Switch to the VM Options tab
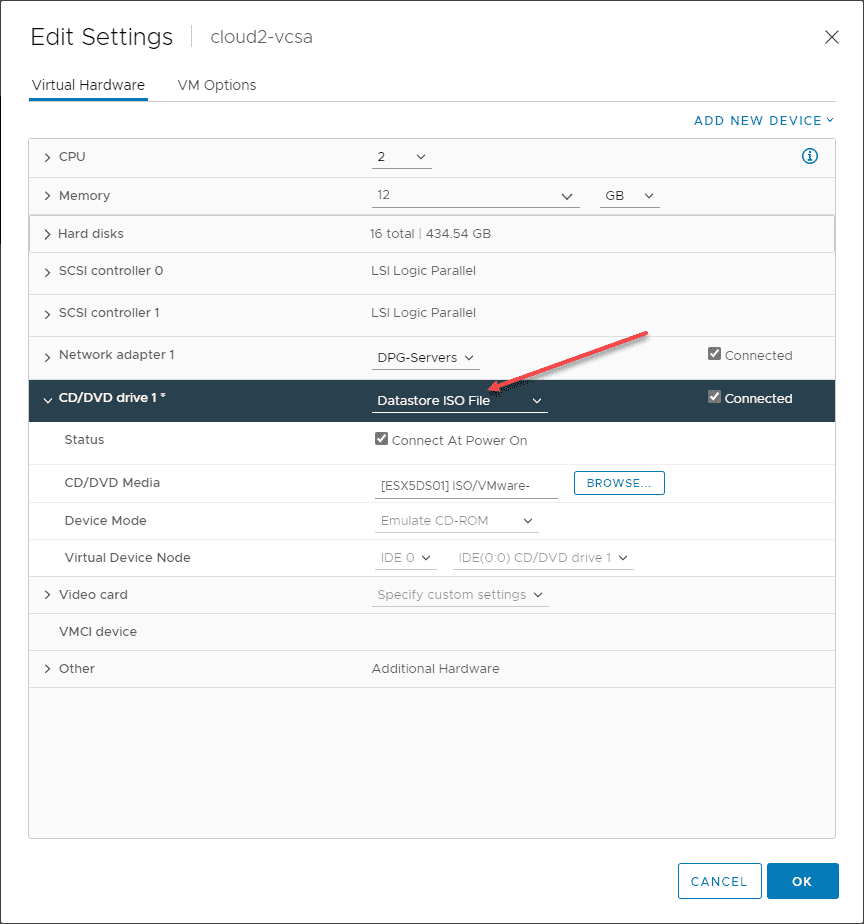This screenshot has height=924, width=864. click(217, 85)
